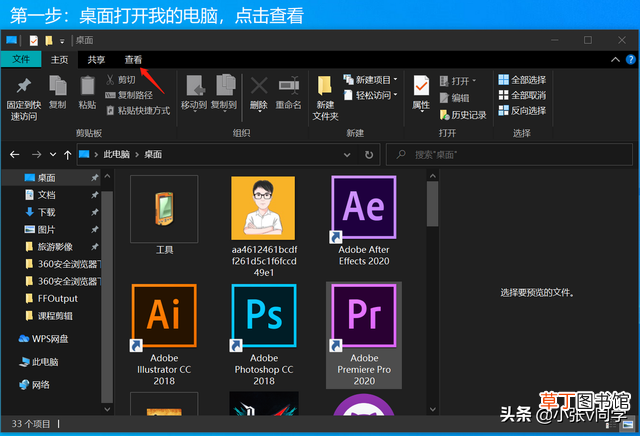Screen dimensions: 640x436
Task: Click 全部取消 in the ribbon
Action: point(522,95)
